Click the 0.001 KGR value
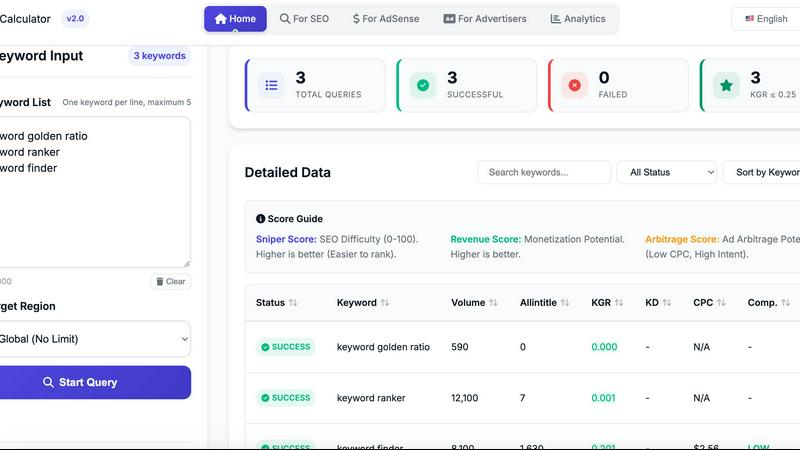Viewport: 800px width, 450px height. pyautogui.click(x=603, y=398)
